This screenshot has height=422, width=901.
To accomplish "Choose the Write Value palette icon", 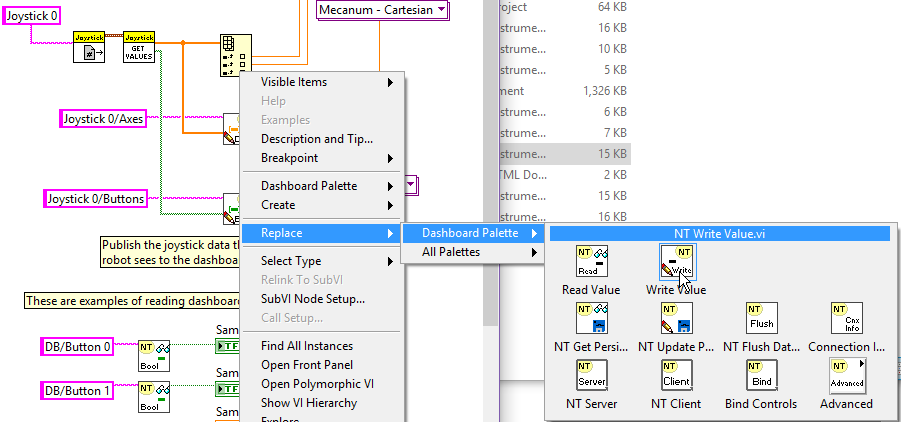I will point(676,262).
